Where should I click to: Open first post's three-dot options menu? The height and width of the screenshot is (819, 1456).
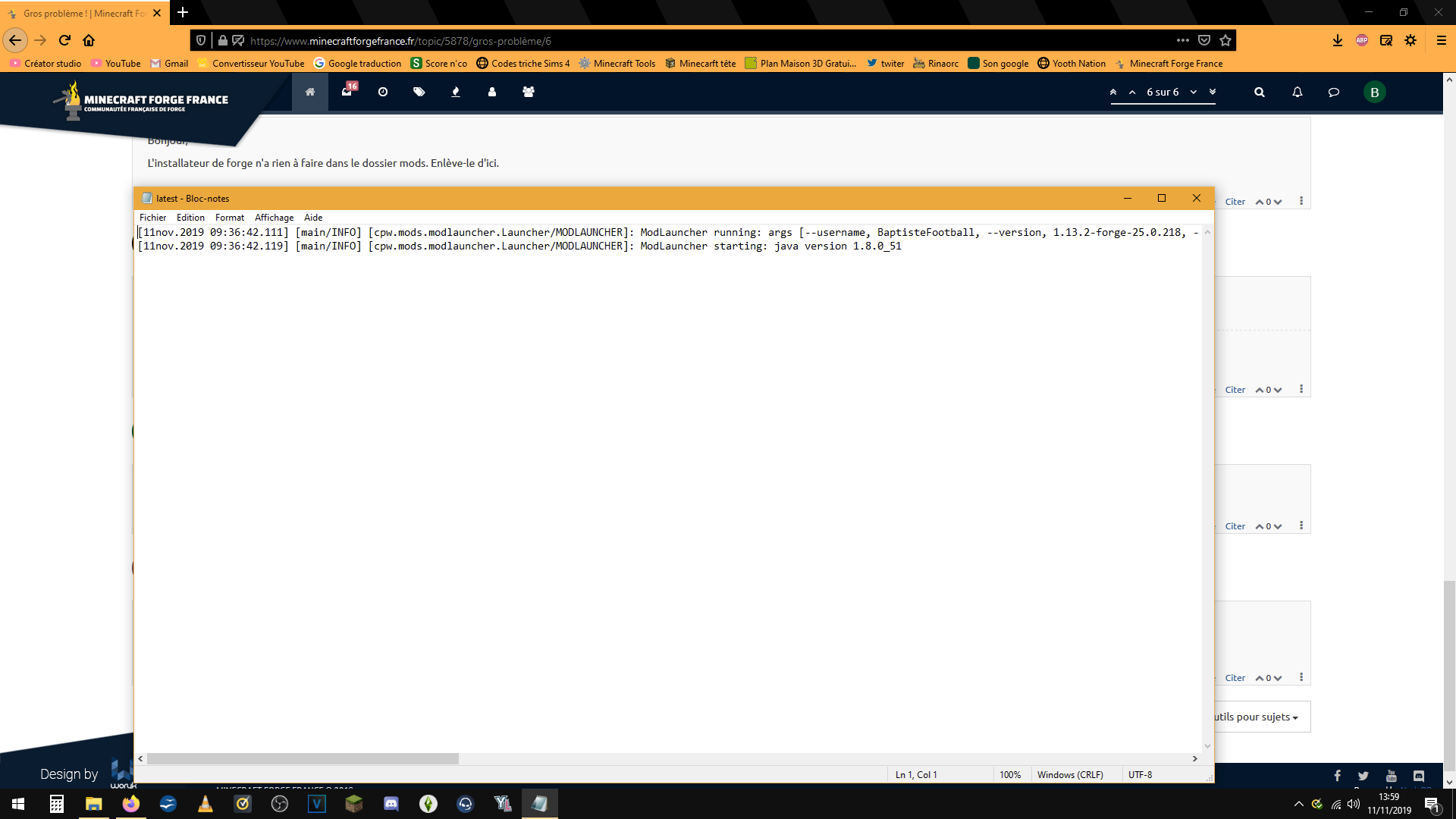(1301, 201)
